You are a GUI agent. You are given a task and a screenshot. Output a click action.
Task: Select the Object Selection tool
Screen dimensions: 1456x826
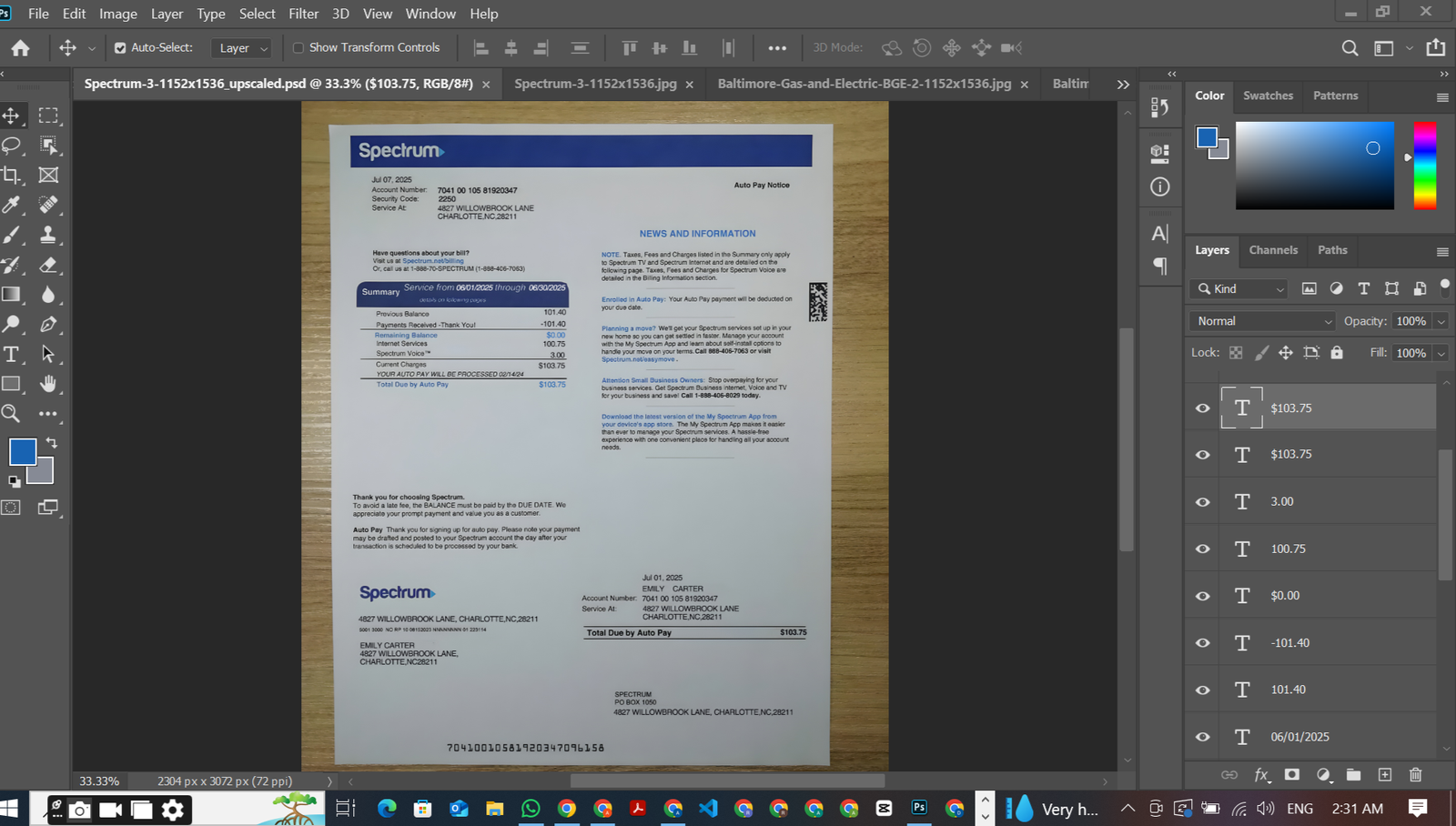(x=48, y=146)
